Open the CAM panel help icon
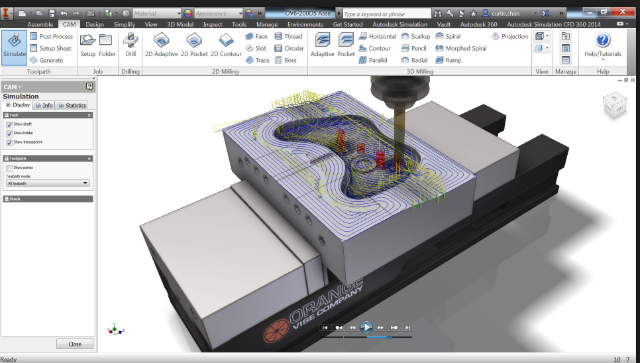The width and height of the screenshot is (640, 363). click(89, 87)
